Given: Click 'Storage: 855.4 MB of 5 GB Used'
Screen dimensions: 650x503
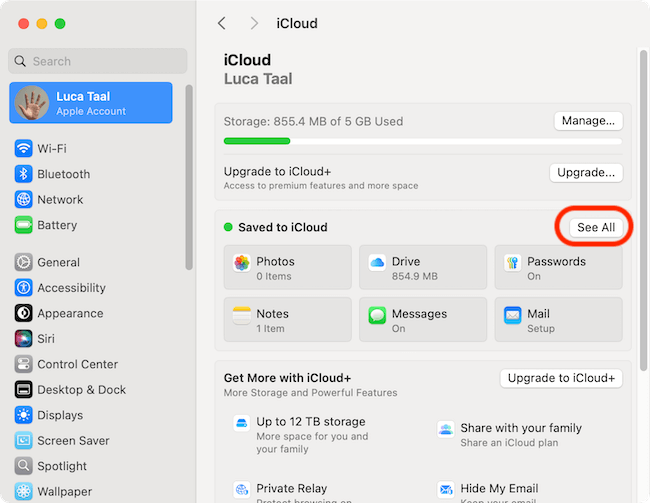Looking at the screenshot, I should tap(313, 121).
